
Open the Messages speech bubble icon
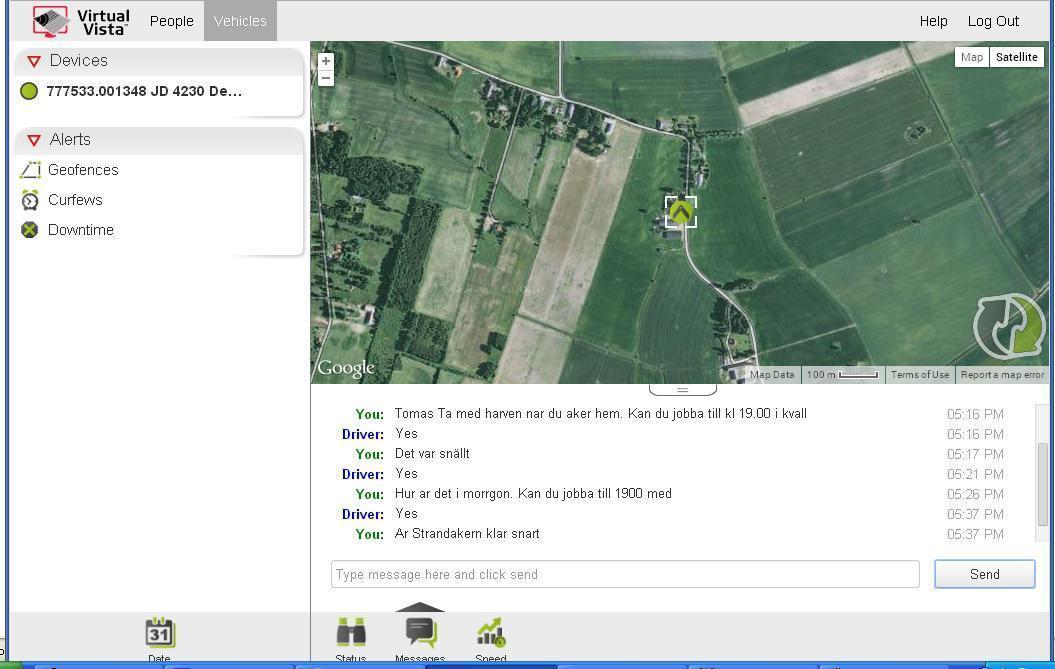[420, 633]
